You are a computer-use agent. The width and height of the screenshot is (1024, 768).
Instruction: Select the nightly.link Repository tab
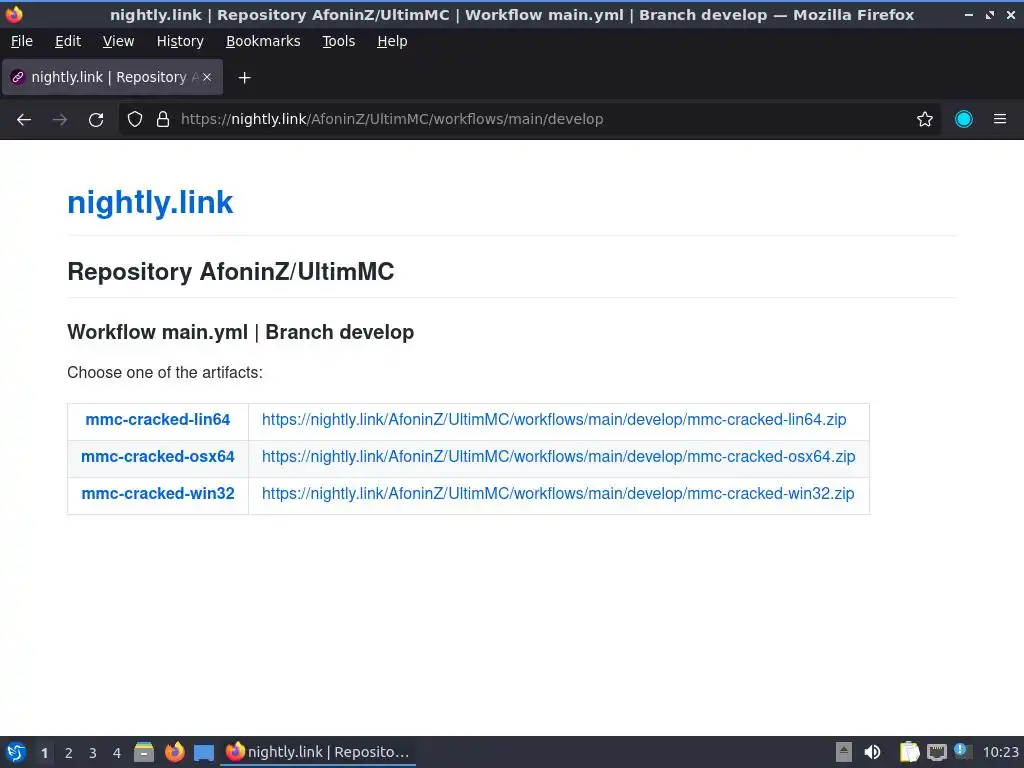[112, 77]
